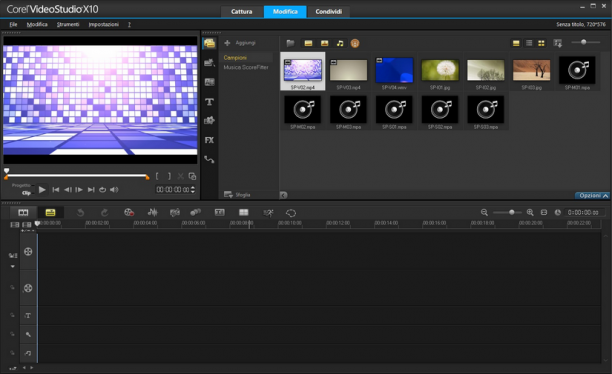Open the Instant Project templates icon
The width and height of the screenshot is (612, 374).
[x=209, y=62]
